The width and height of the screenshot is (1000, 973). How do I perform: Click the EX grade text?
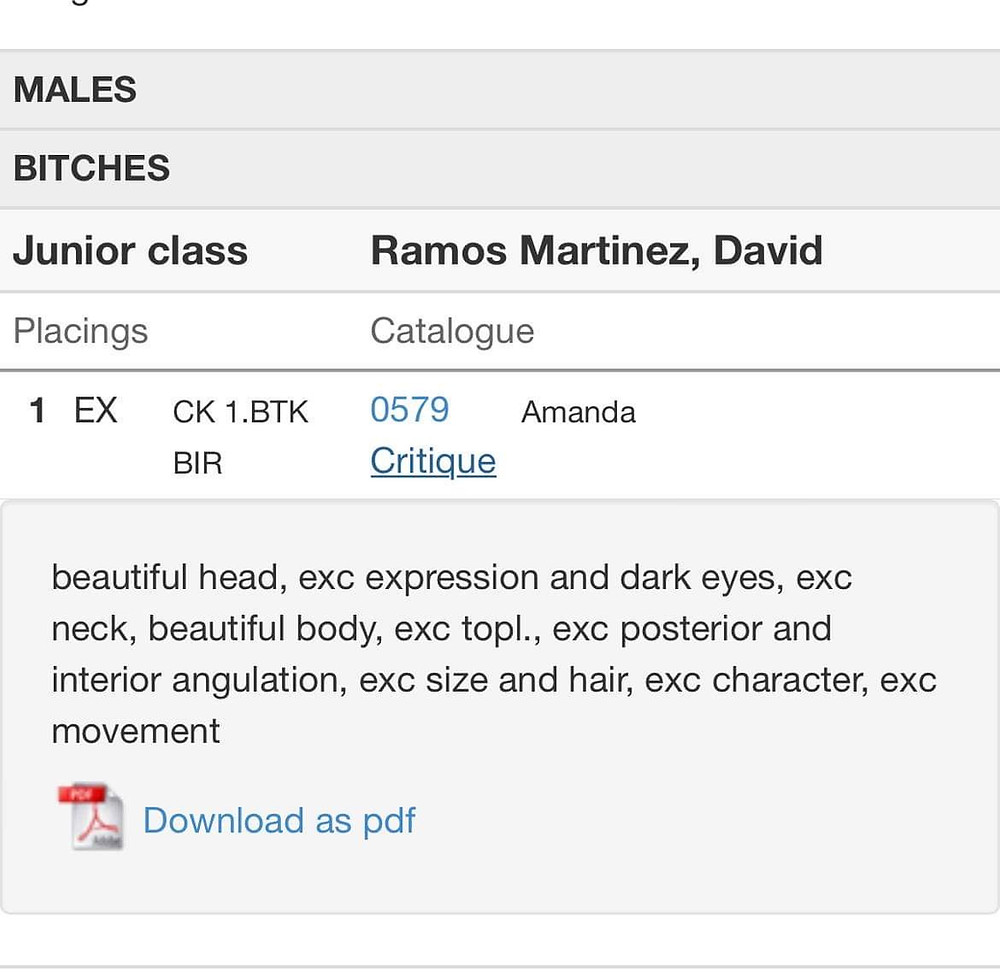click(96, 410)
